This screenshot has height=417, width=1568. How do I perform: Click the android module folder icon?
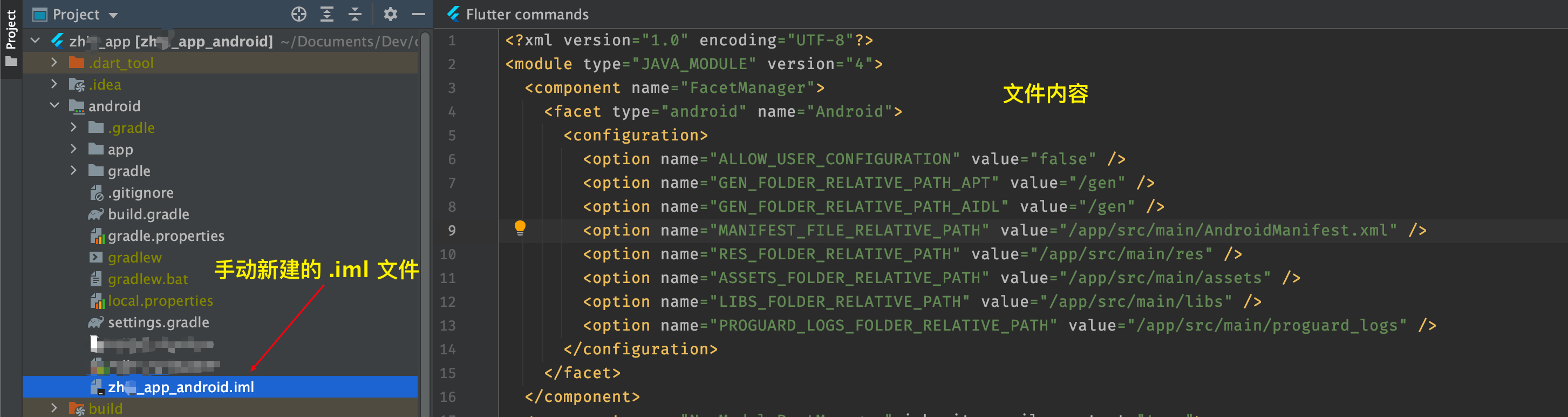77,106
